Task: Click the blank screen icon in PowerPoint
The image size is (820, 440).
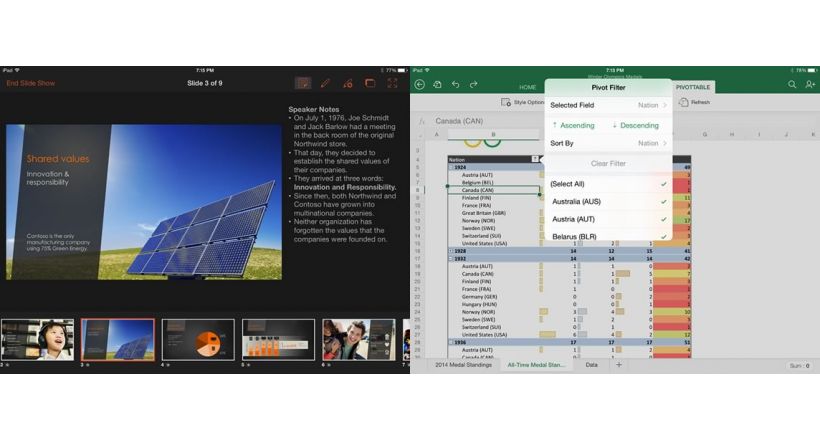Action: 370,83
